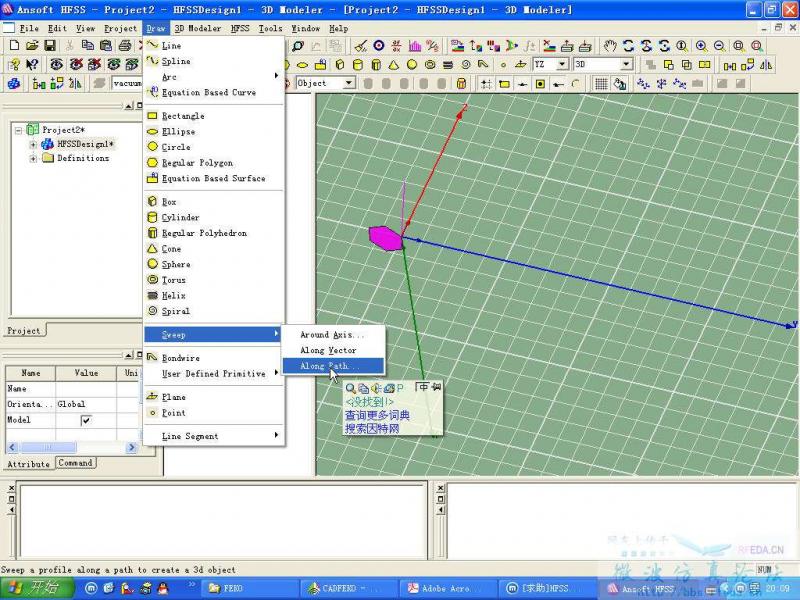Click the more-dictionaries link in popup
This screenshot has width=800, height=600.
pyautogui.click(x=377, y=415)
